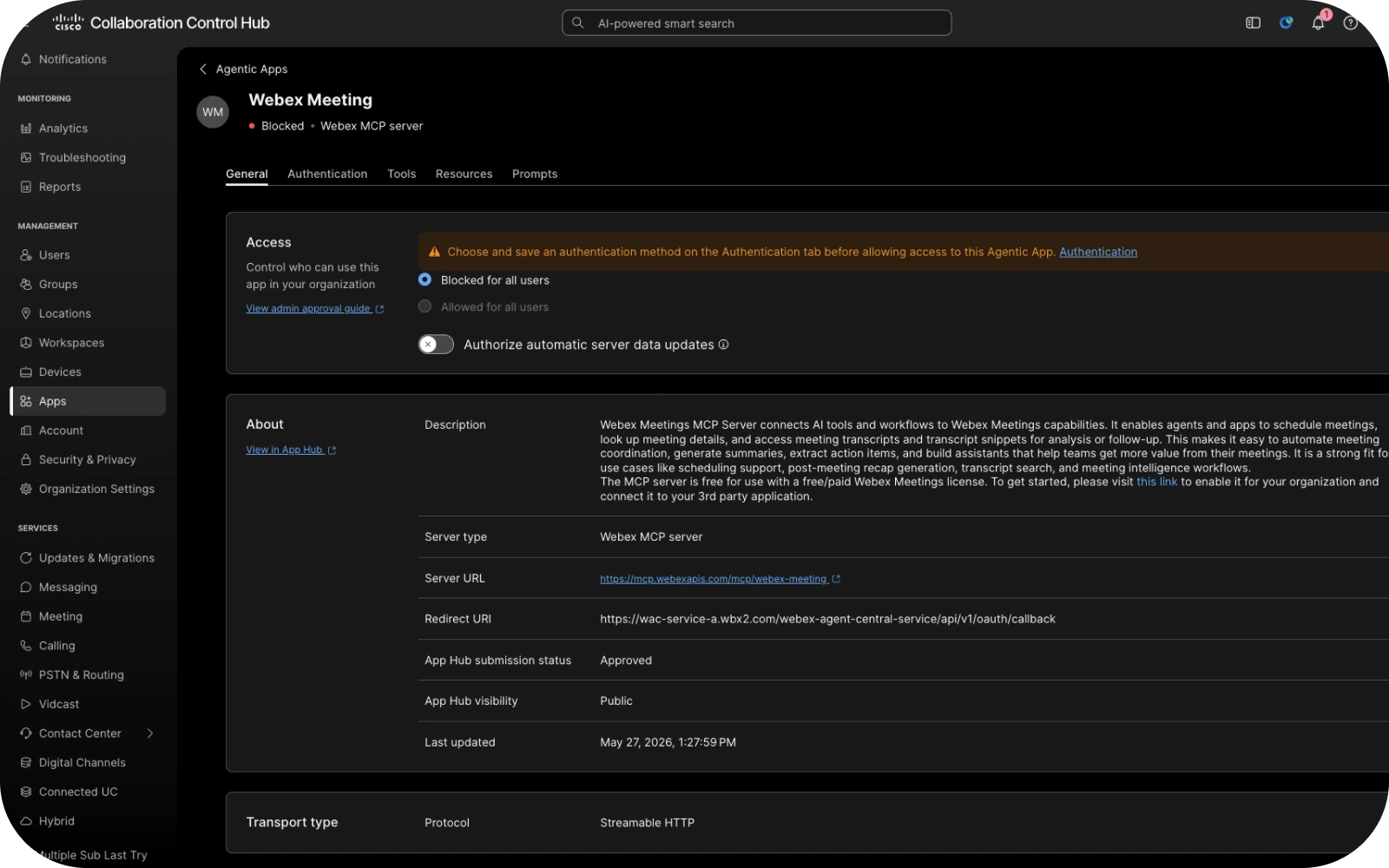Click the Workspaces icon in sidebar

point(26,343)
